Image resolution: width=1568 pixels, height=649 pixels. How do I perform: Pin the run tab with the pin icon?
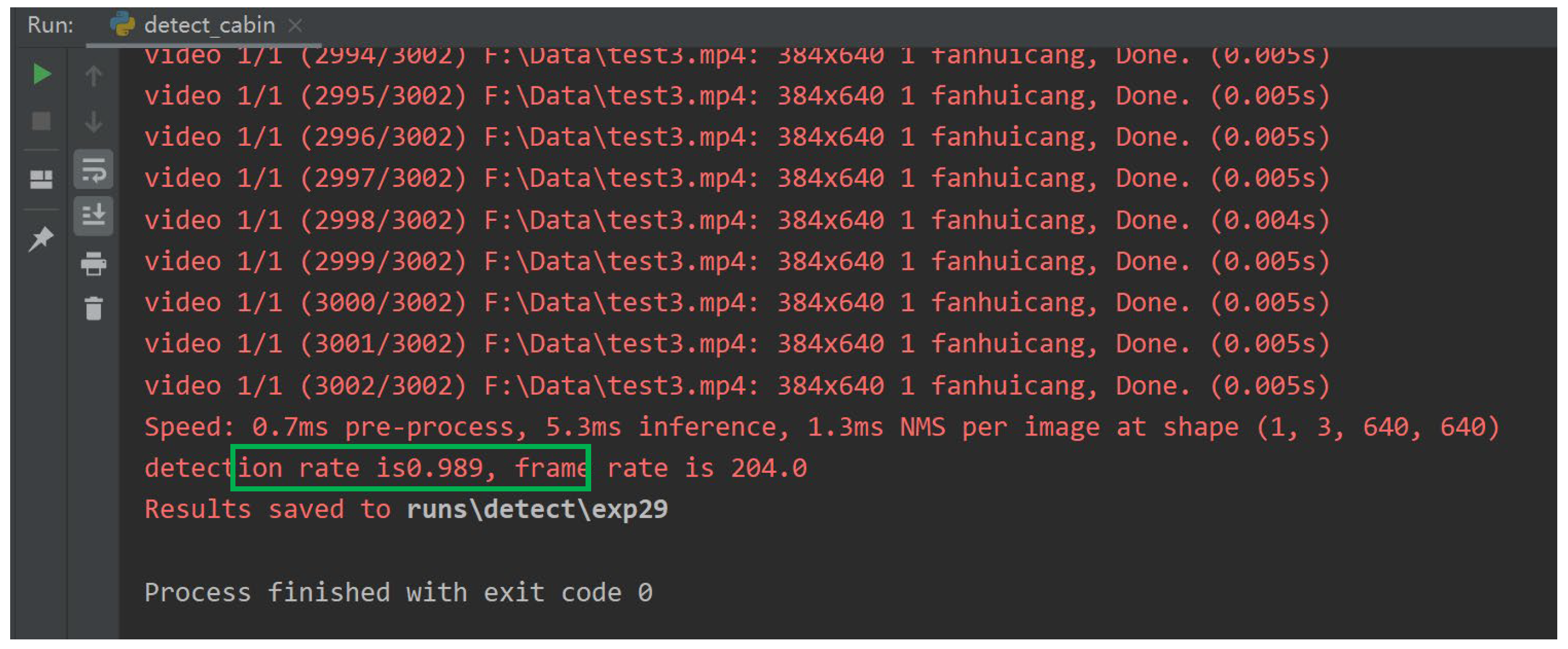41,238
